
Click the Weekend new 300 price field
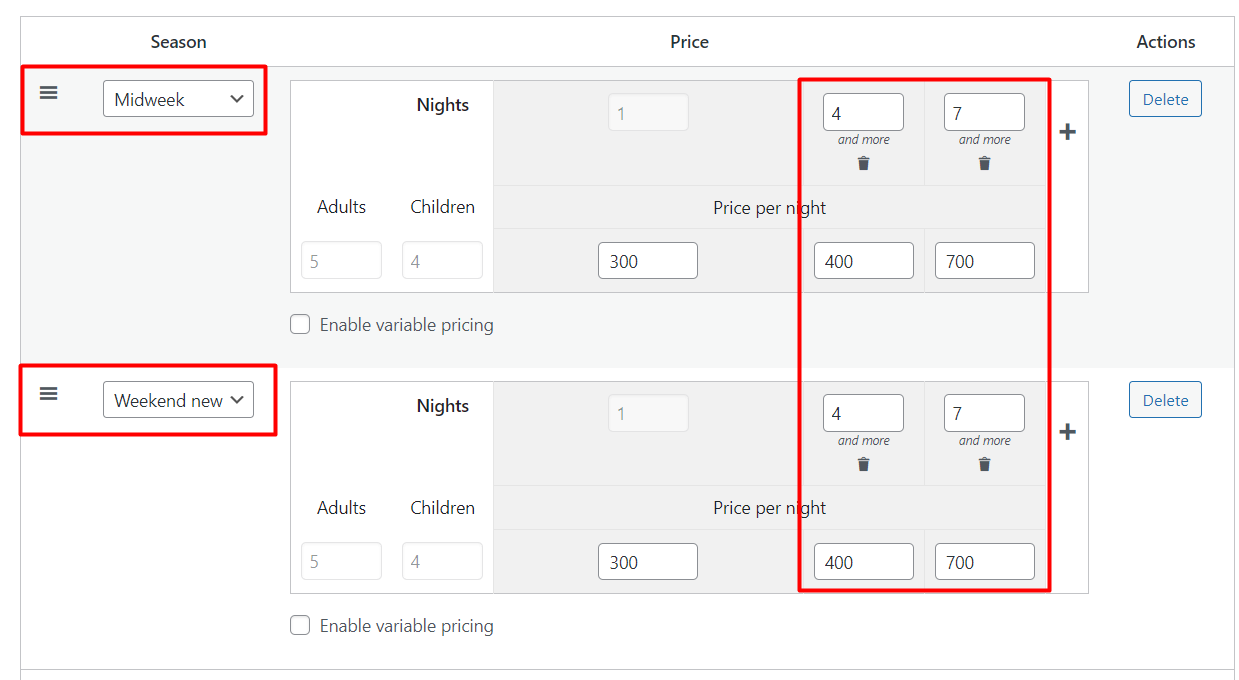[648, 562]
